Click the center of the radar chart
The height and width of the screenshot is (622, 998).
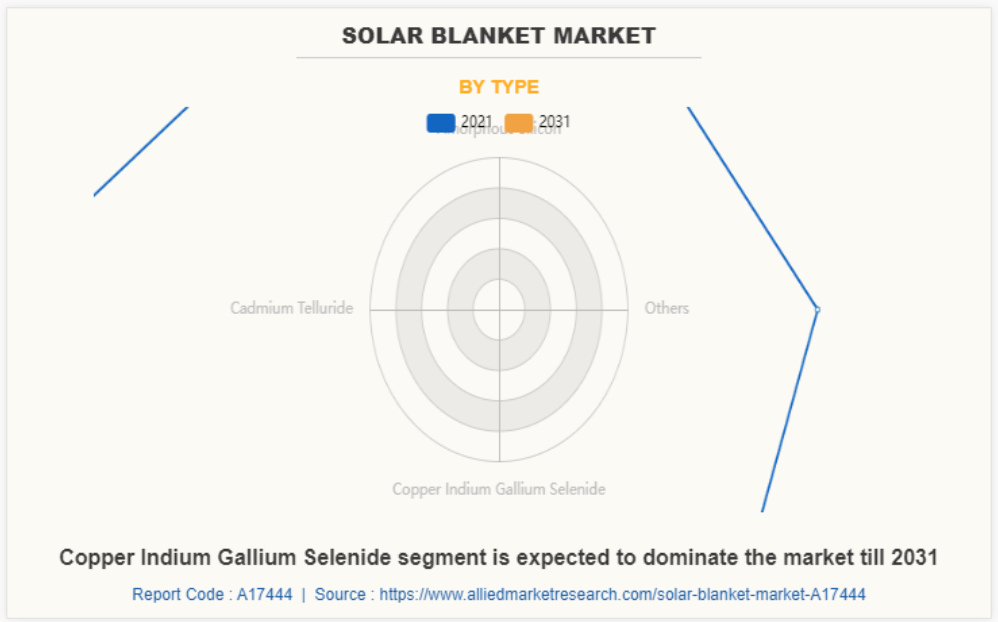(x=499, y=310)
